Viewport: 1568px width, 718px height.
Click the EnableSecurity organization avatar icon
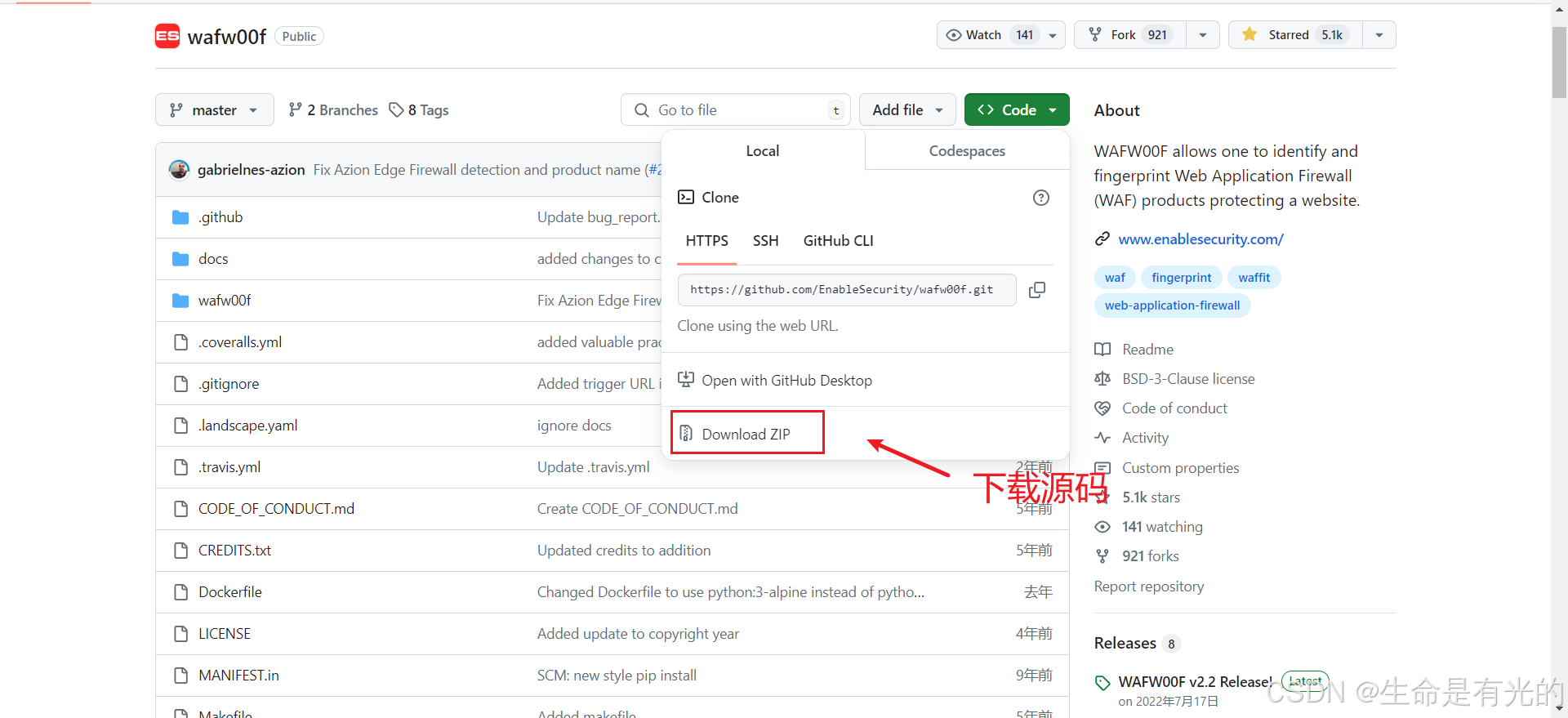(167, 36)
